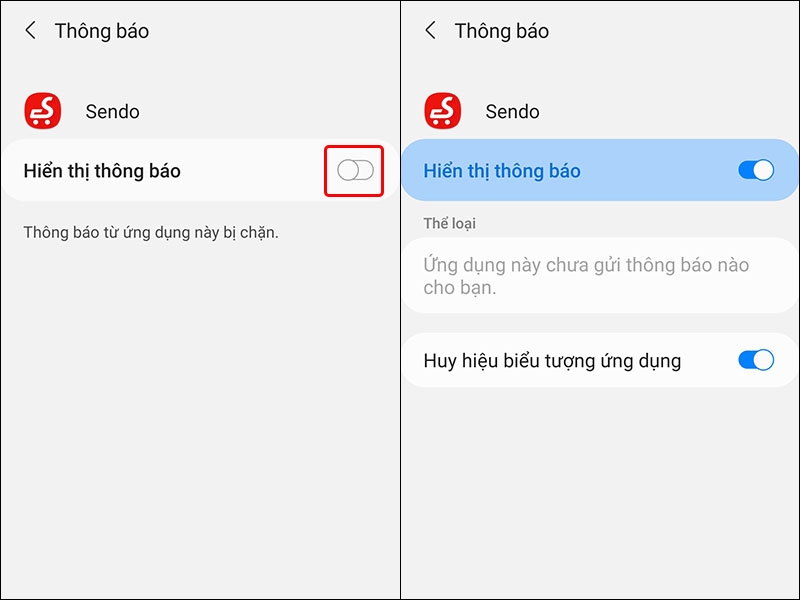Select the Thông báo header on the left screen
The image size is (800, 600).
tap(101, 30)
